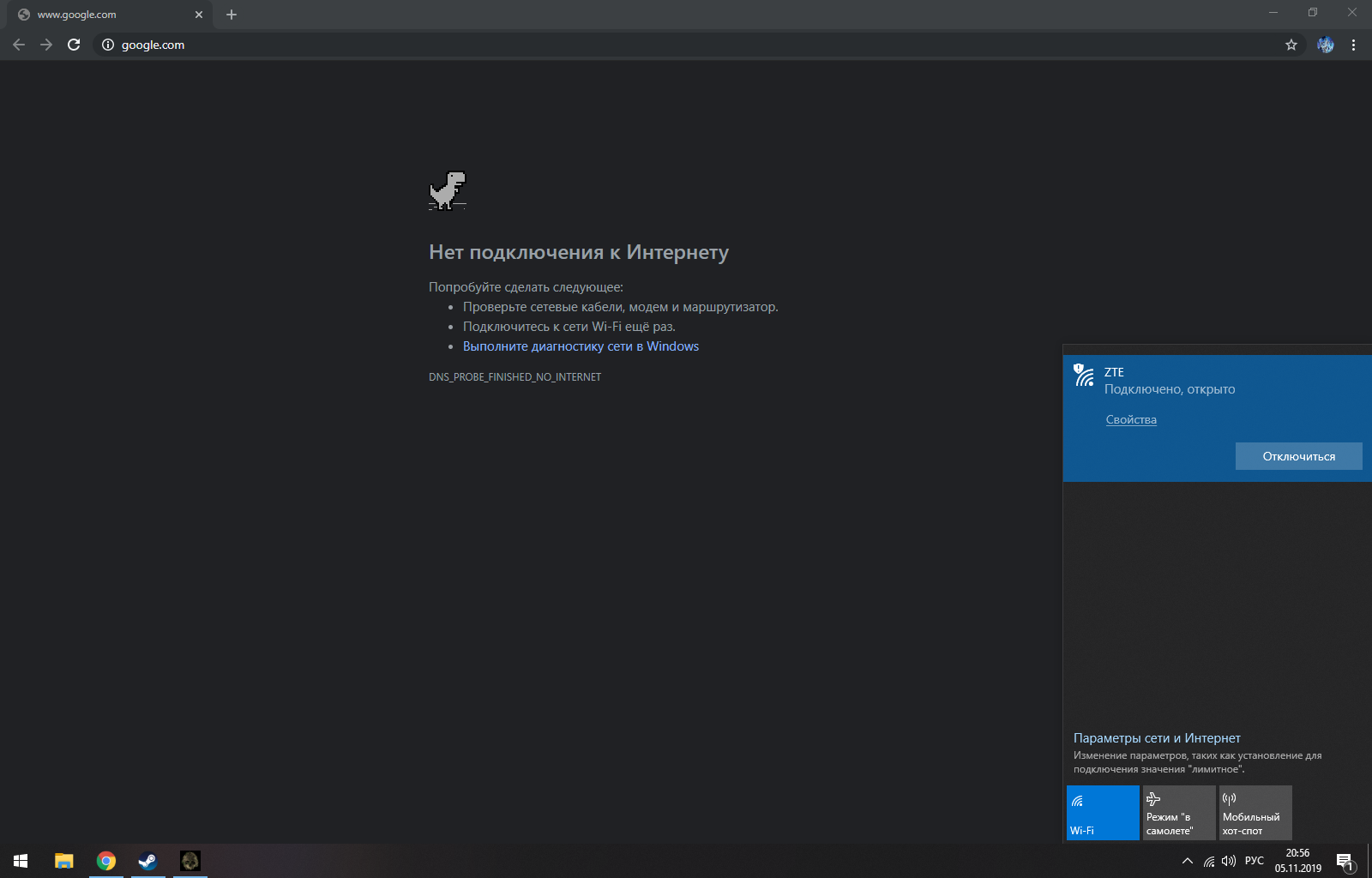Select the www.google.com tab

point(110,15)
